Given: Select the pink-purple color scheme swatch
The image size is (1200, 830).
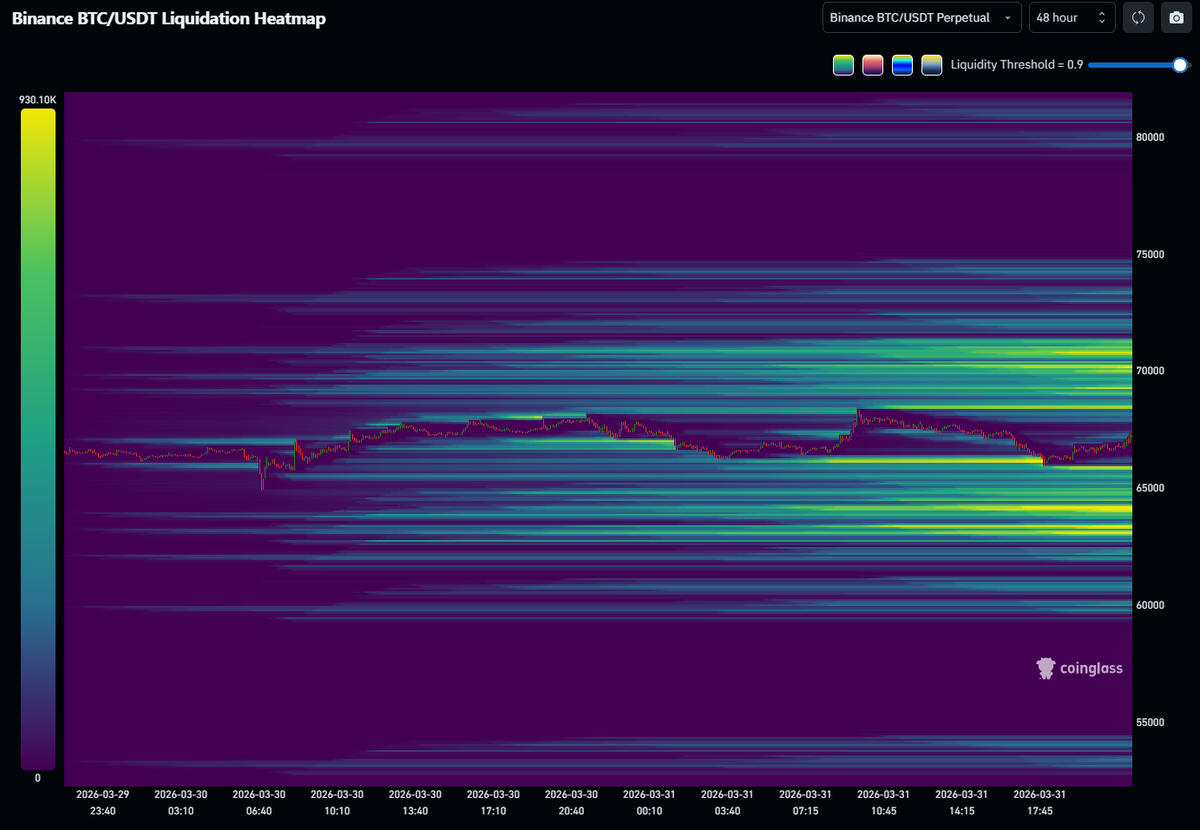Looking at the screenshot, I should tap(873, 65).
